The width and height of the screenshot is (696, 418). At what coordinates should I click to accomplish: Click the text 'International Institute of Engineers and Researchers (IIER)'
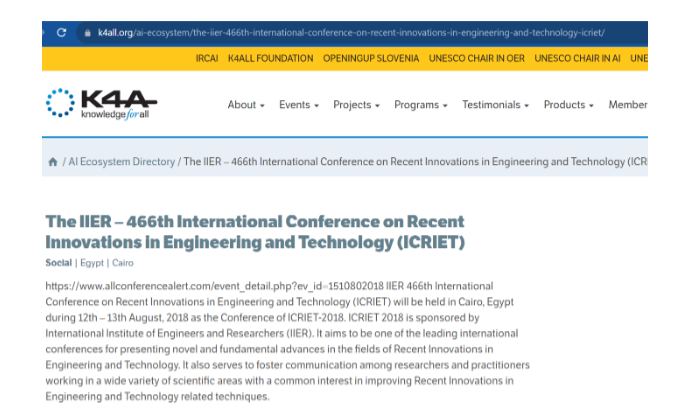(179, 333)
